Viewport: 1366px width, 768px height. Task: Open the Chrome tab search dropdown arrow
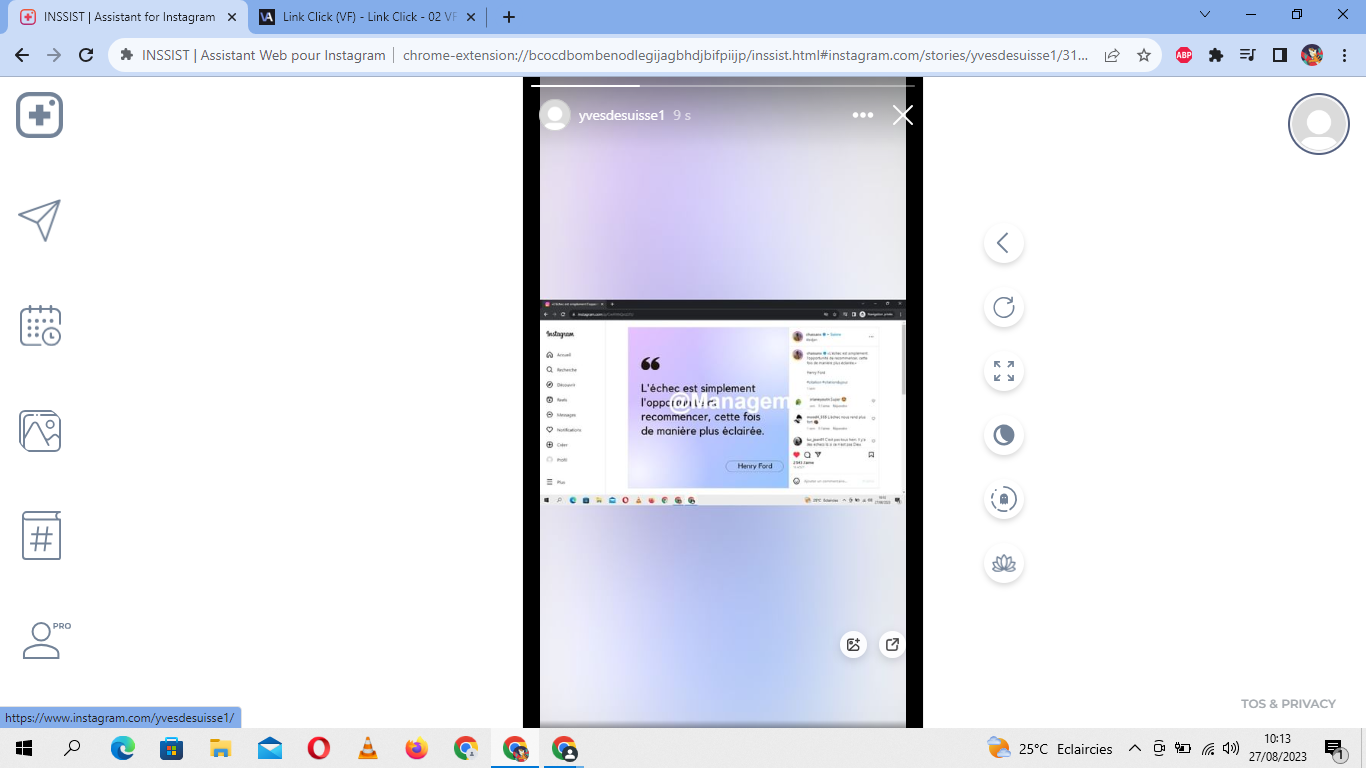click(x=1205, y=15)
